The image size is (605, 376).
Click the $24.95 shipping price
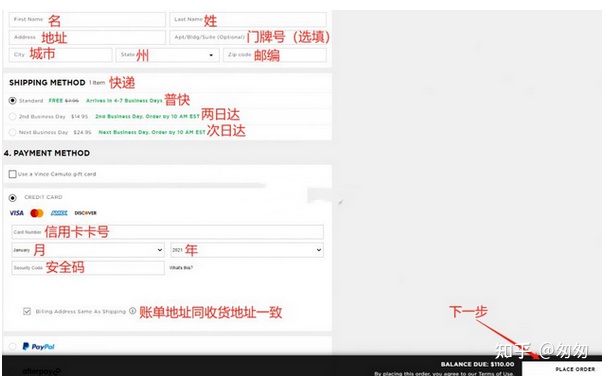(82, 132)
